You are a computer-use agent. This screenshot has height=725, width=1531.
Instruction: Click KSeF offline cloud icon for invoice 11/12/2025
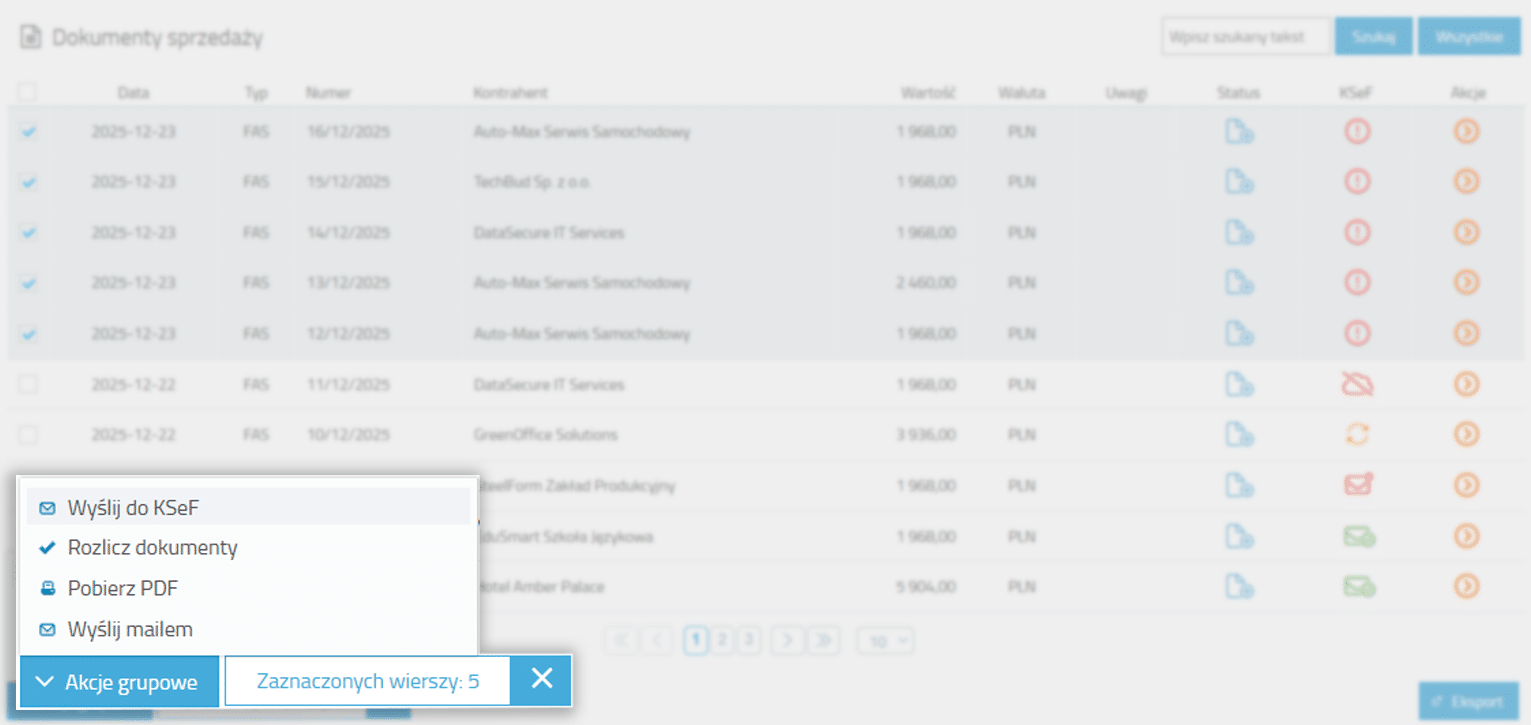1356,384
